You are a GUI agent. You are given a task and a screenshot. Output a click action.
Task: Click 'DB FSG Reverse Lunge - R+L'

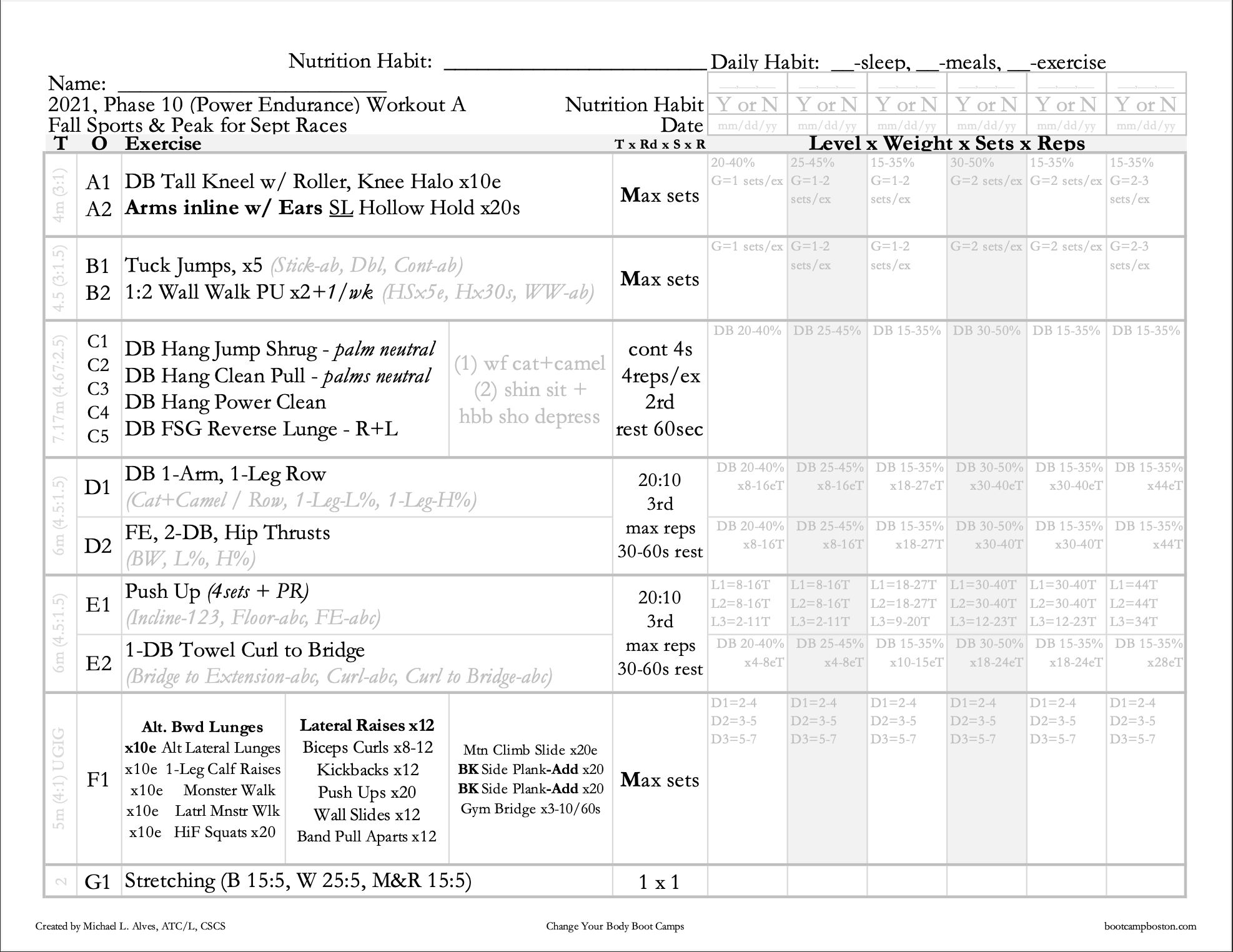[261, 429]
